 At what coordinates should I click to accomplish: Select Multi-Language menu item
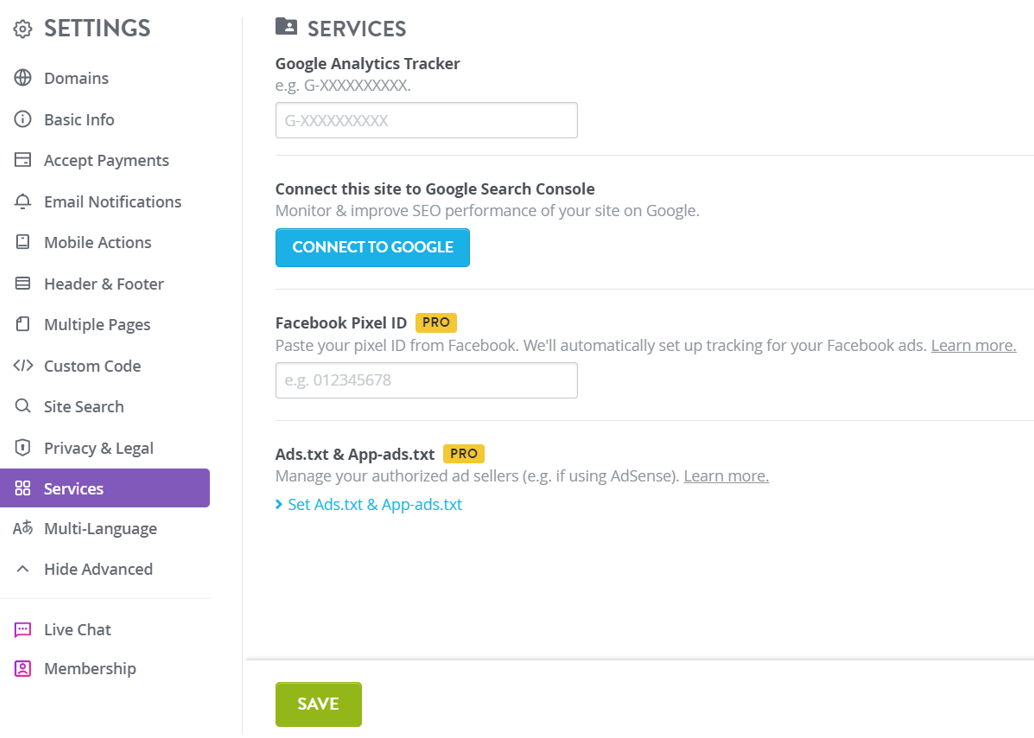101,529
